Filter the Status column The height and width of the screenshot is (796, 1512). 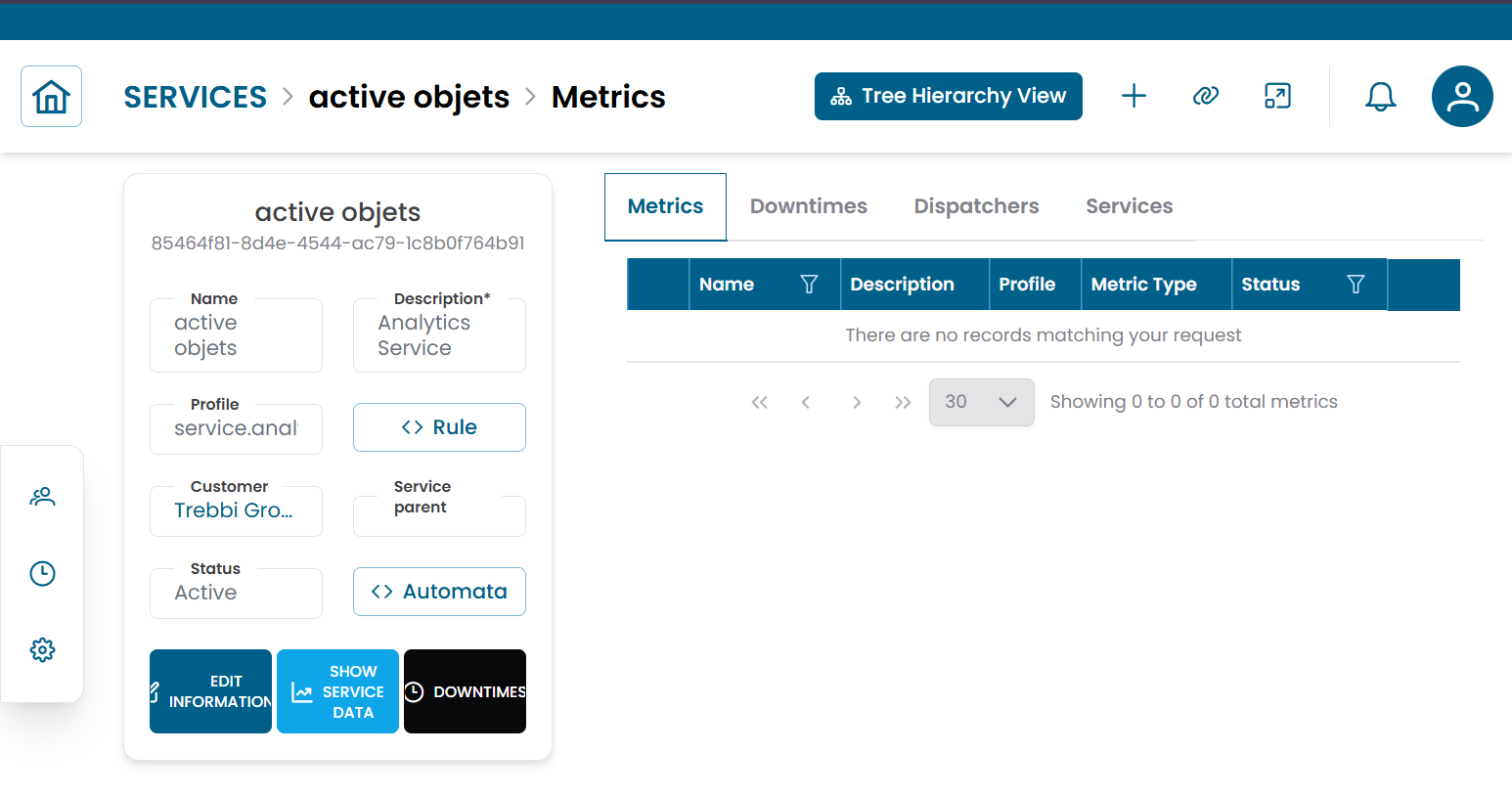pos(1356,285)
